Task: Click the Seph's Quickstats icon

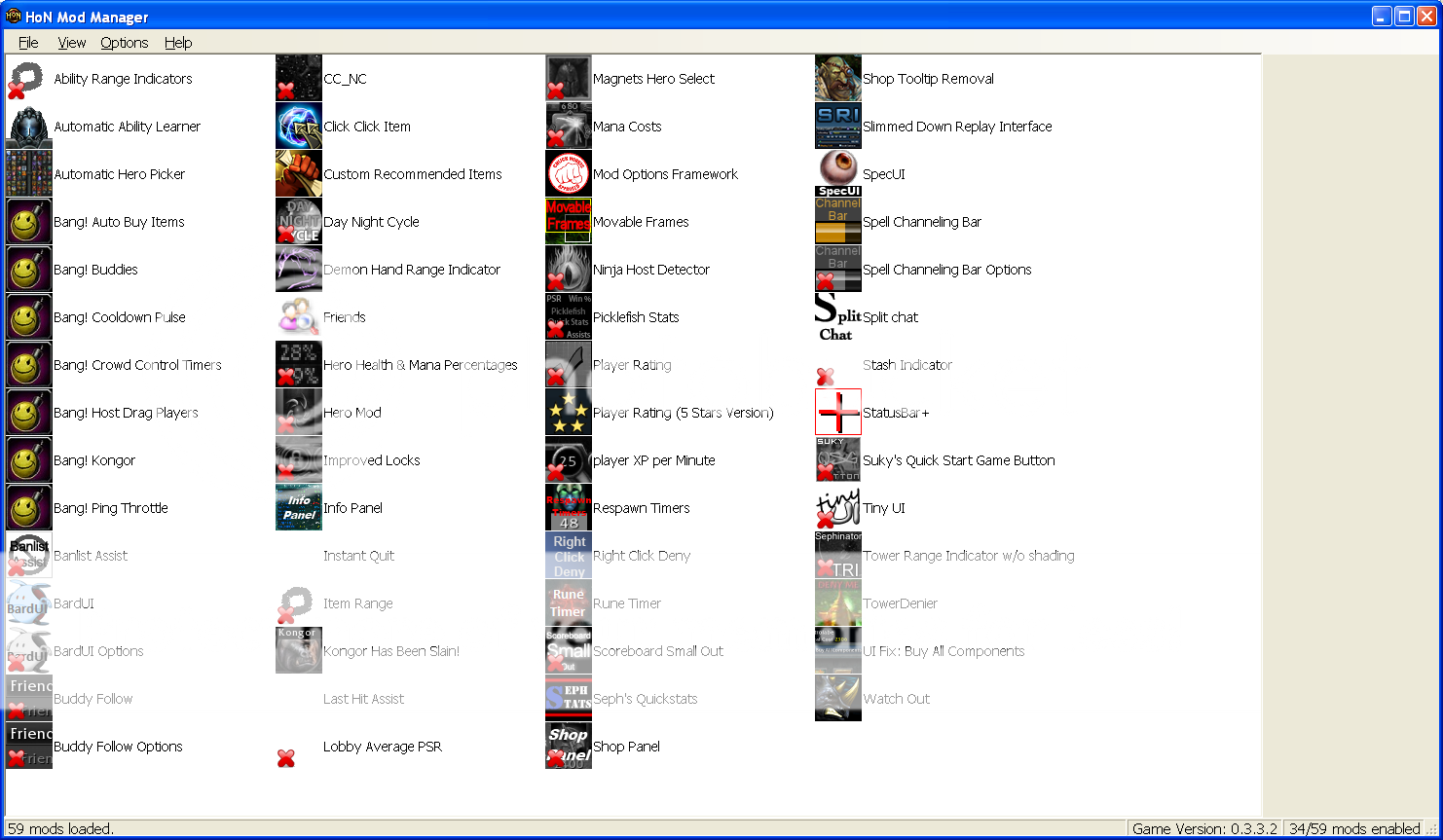Action: click(569, 699)
